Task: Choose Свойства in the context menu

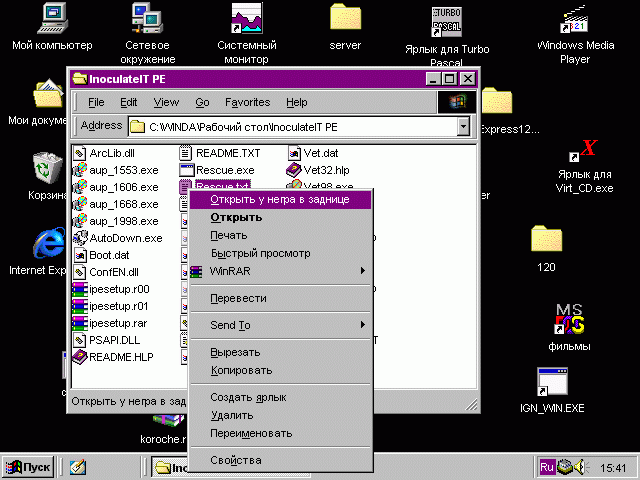Action: tap(281, 460)
